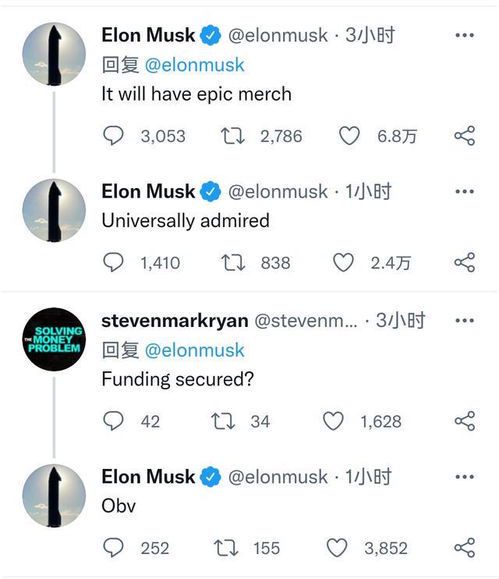This screenshot has width=499, height=579.
Task: Open Elon Musk's avatar on the "Obv" tweet
Action: [x=54, y=496]
